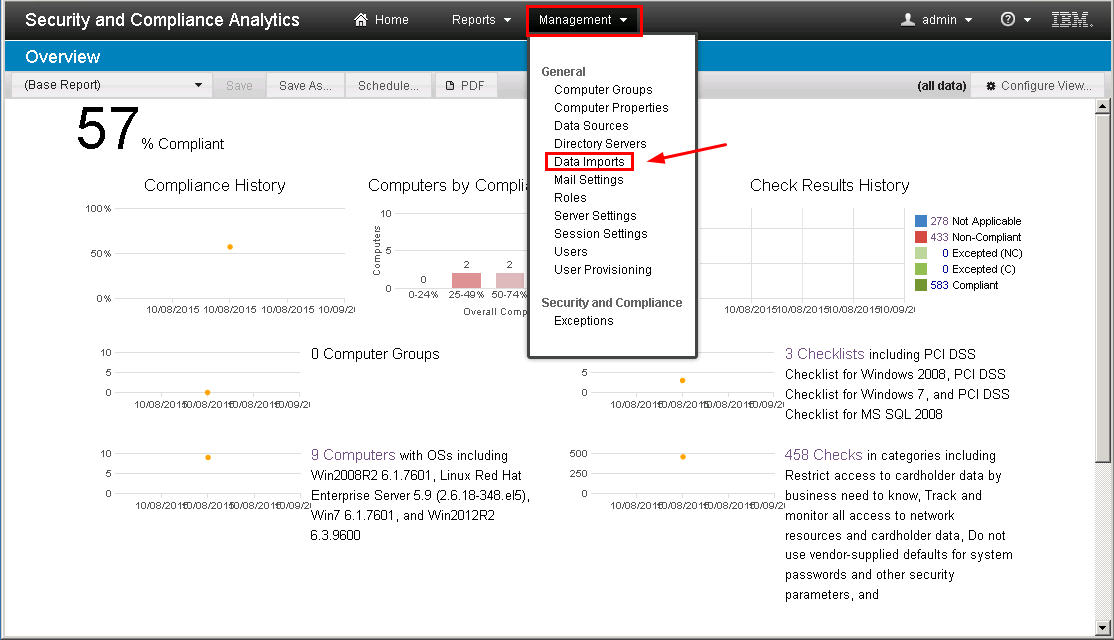Open the admin dropdown arrow

point(968,21)
